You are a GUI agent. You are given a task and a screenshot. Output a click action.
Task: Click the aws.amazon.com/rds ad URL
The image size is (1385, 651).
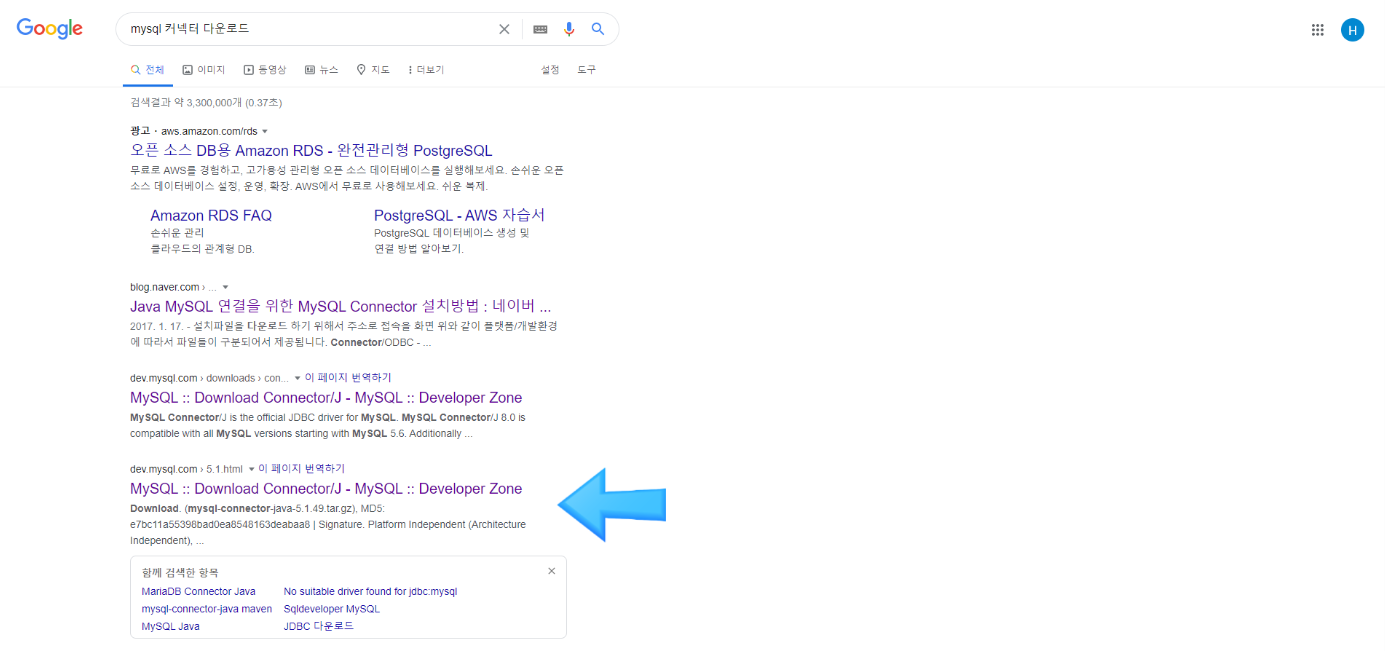coord(209,131)
